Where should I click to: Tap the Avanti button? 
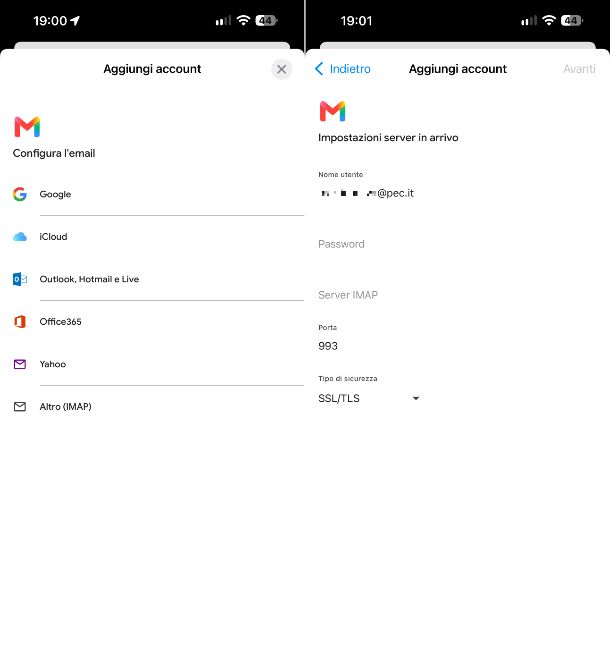[579, 69]
